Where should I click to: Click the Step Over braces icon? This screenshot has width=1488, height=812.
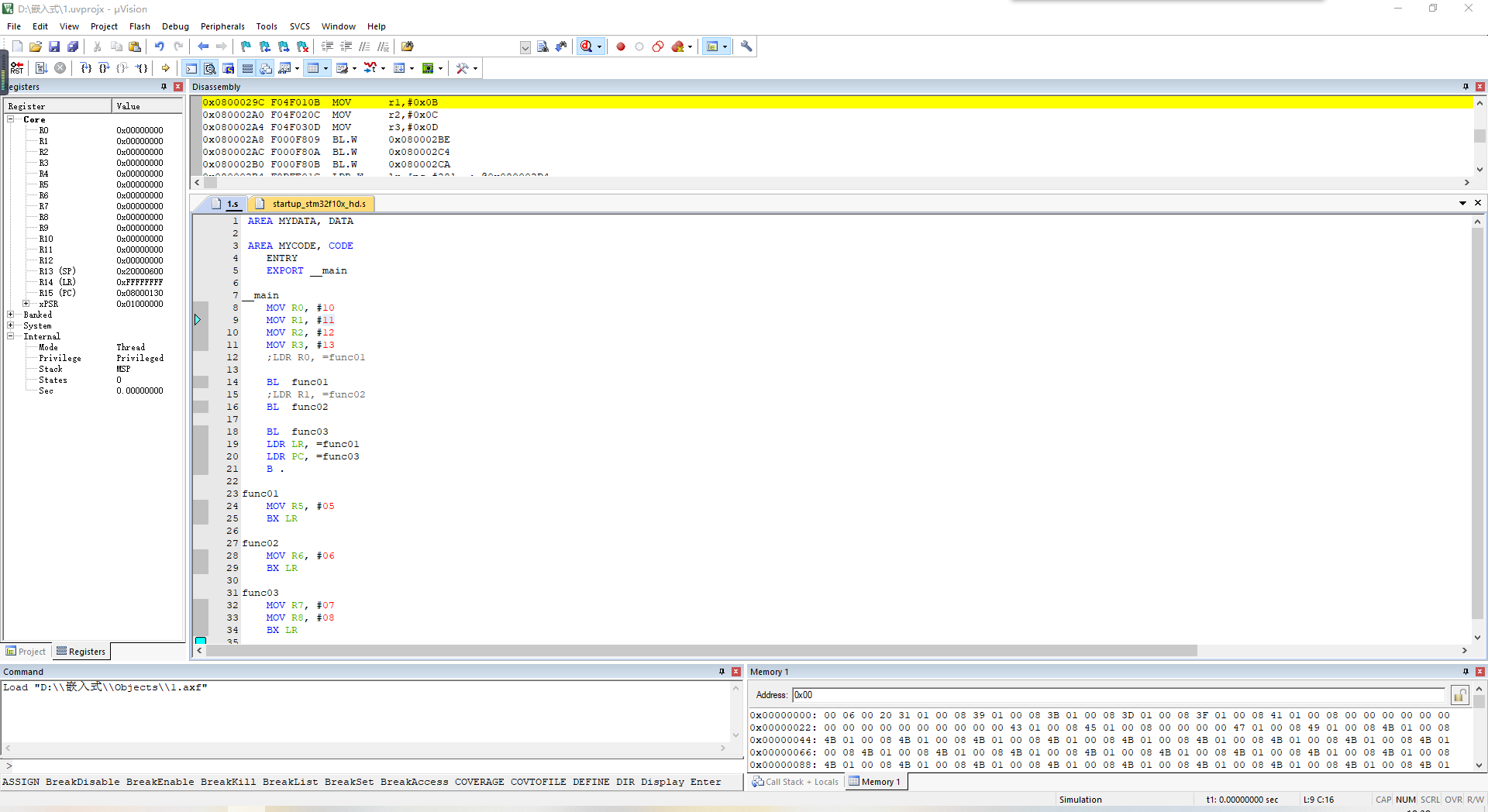point(104,68)
